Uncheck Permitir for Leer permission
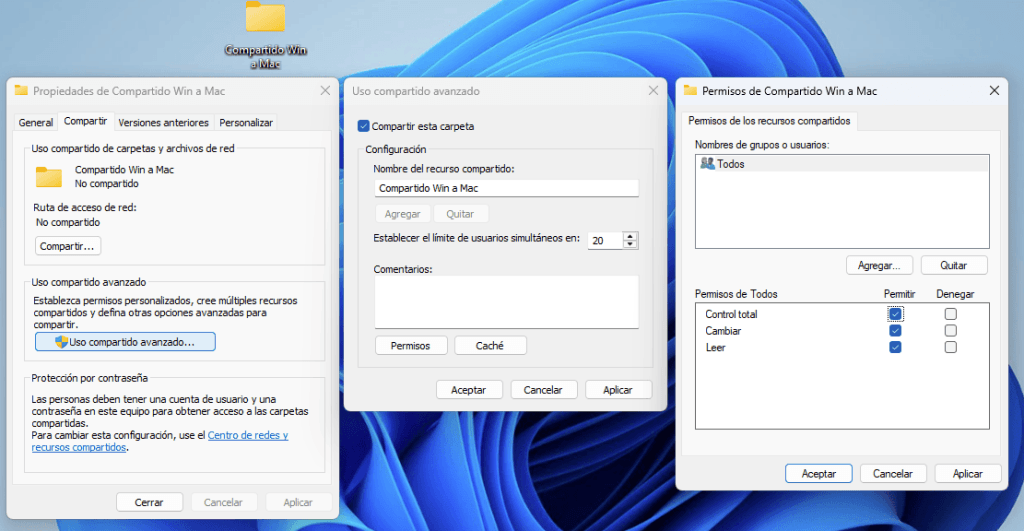 tap(895, 347)
